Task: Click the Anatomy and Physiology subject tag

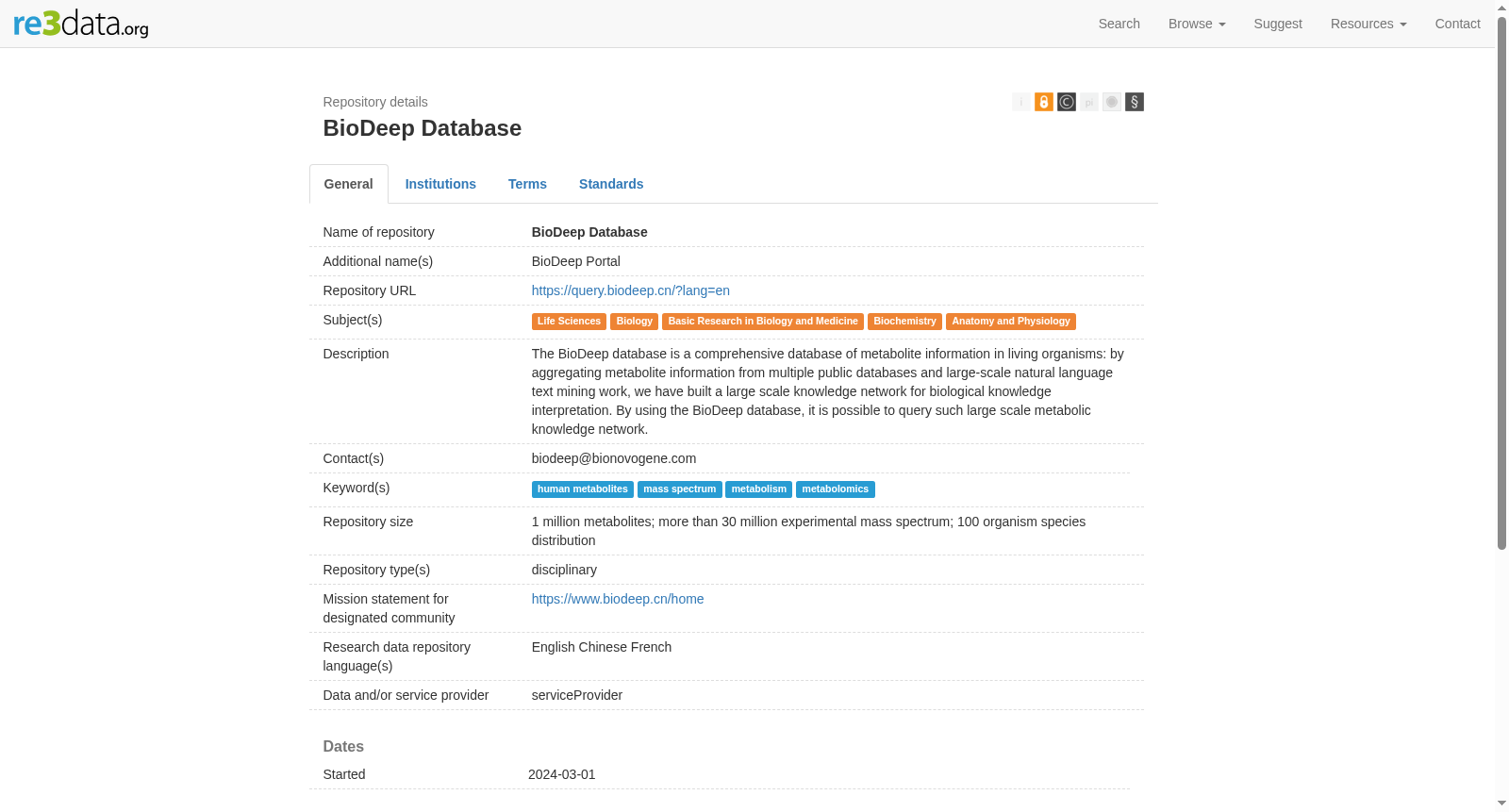Action: 1011,322
